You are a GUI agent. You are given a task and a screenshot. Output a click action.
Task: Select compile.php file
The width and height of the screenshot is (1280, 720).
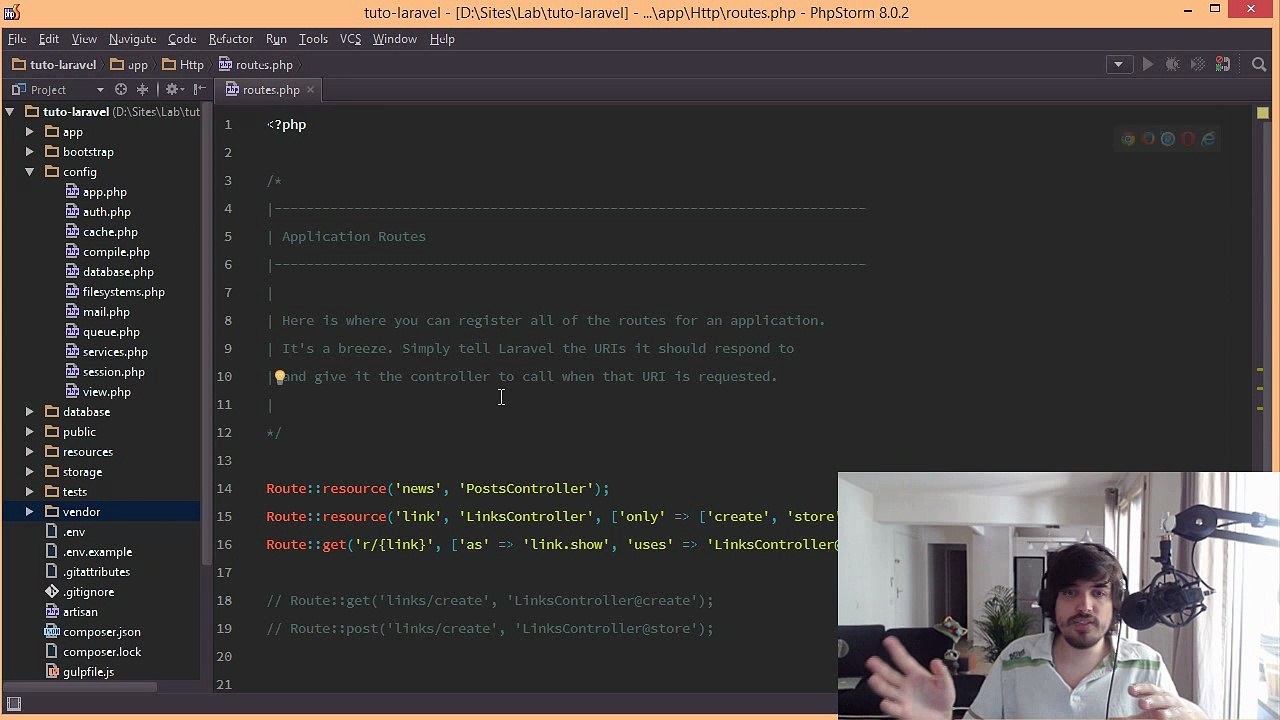click(x=107, y=252)
